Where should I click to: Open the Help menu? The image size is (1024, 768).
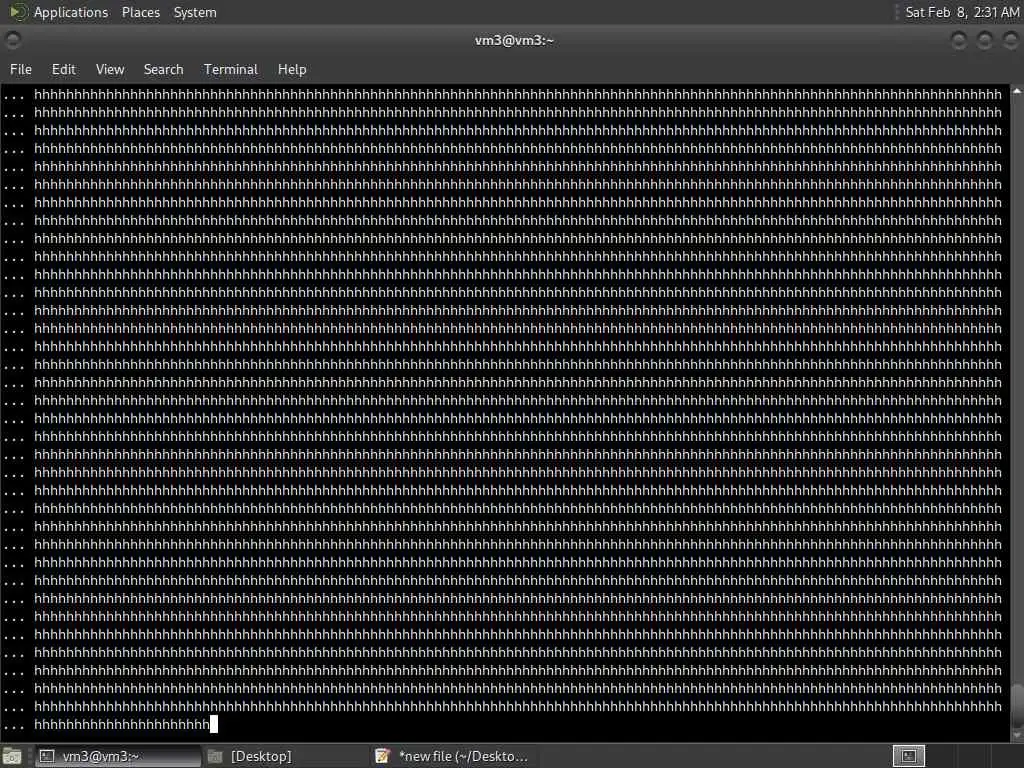click(292, 69)
